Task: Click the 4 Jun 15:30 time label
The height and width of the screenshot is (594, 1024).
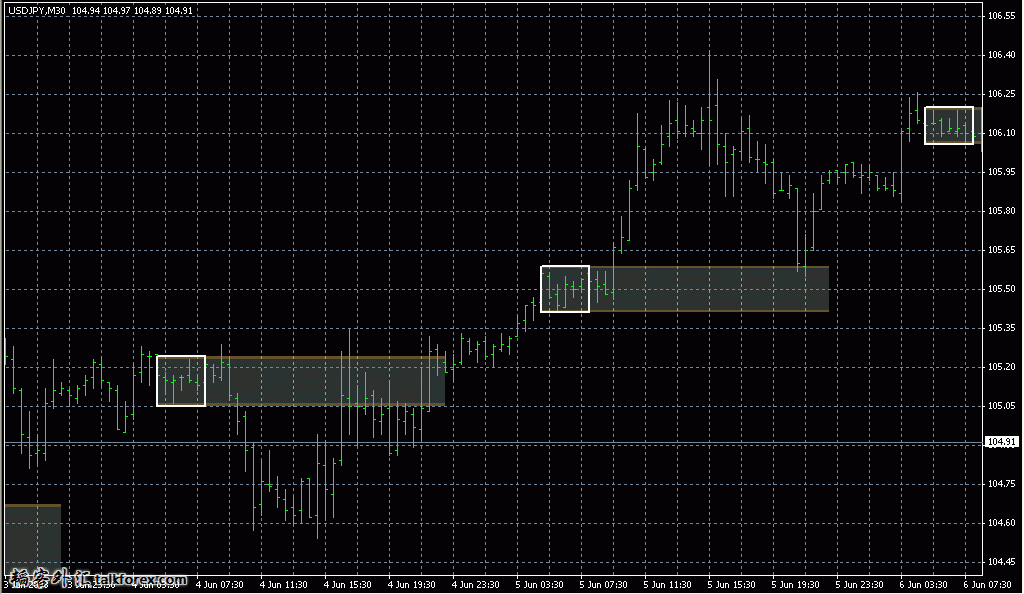Action: (x=347, y=585)
